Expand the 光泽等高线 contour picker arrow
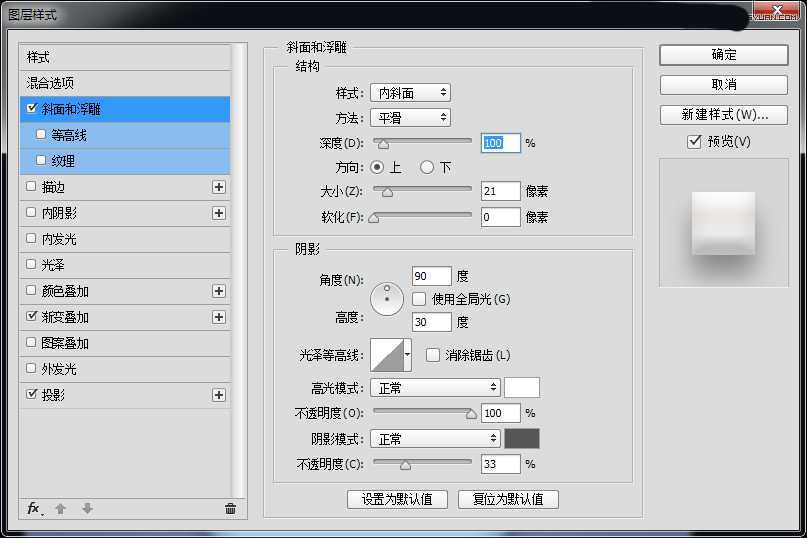 click(x=407, y=355)
